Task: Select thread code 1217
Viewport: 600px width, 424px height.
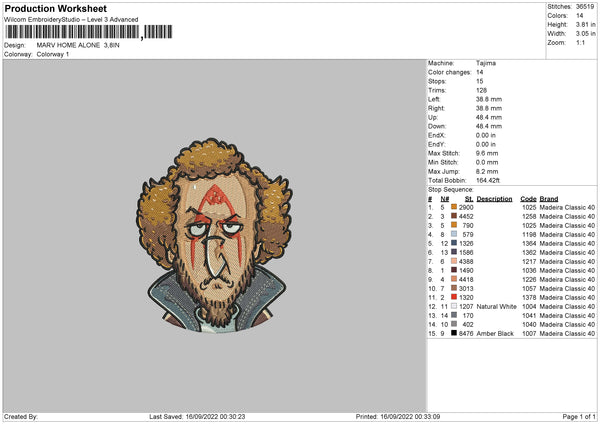Action: tap(529, 261)
